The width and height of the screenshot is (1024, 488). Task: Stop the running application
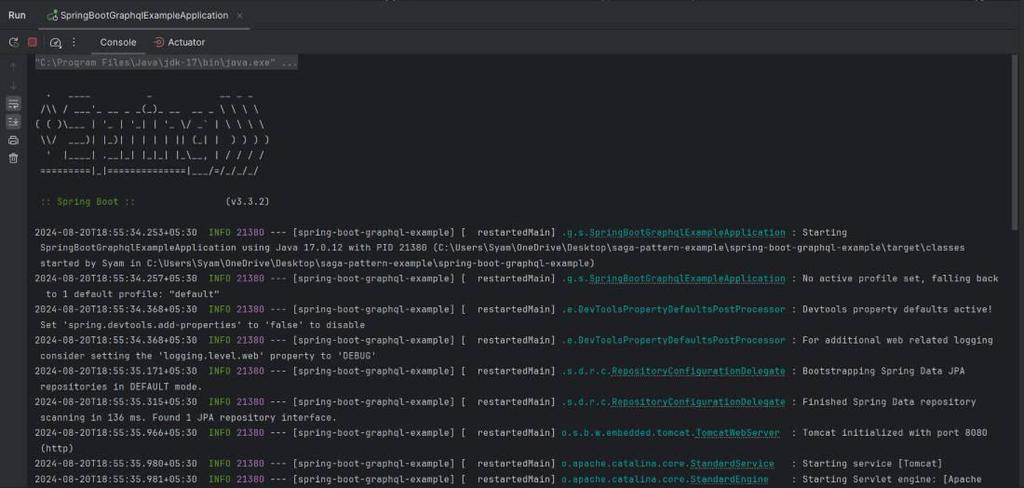pyautogui.click(x=32, y=42)
